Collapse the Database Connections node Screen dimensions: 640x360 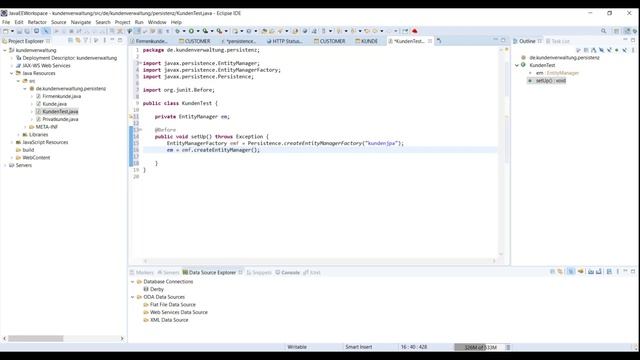tap(132, 282)
